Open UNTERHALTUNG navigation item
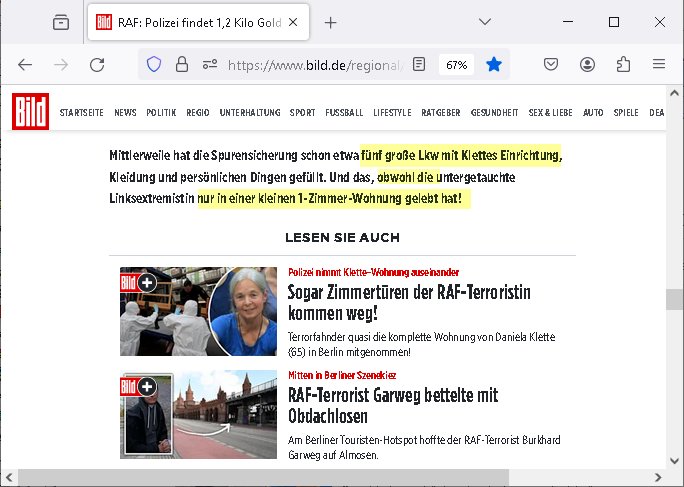The image size is (684, 487). pyautogui.click(x=250, y=113)
